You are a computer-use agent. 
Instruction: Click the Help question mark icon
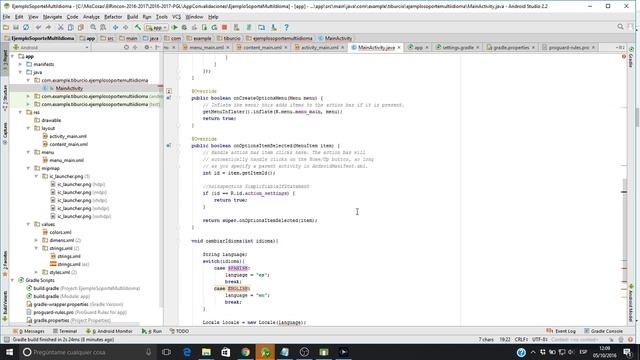(286, 27)
